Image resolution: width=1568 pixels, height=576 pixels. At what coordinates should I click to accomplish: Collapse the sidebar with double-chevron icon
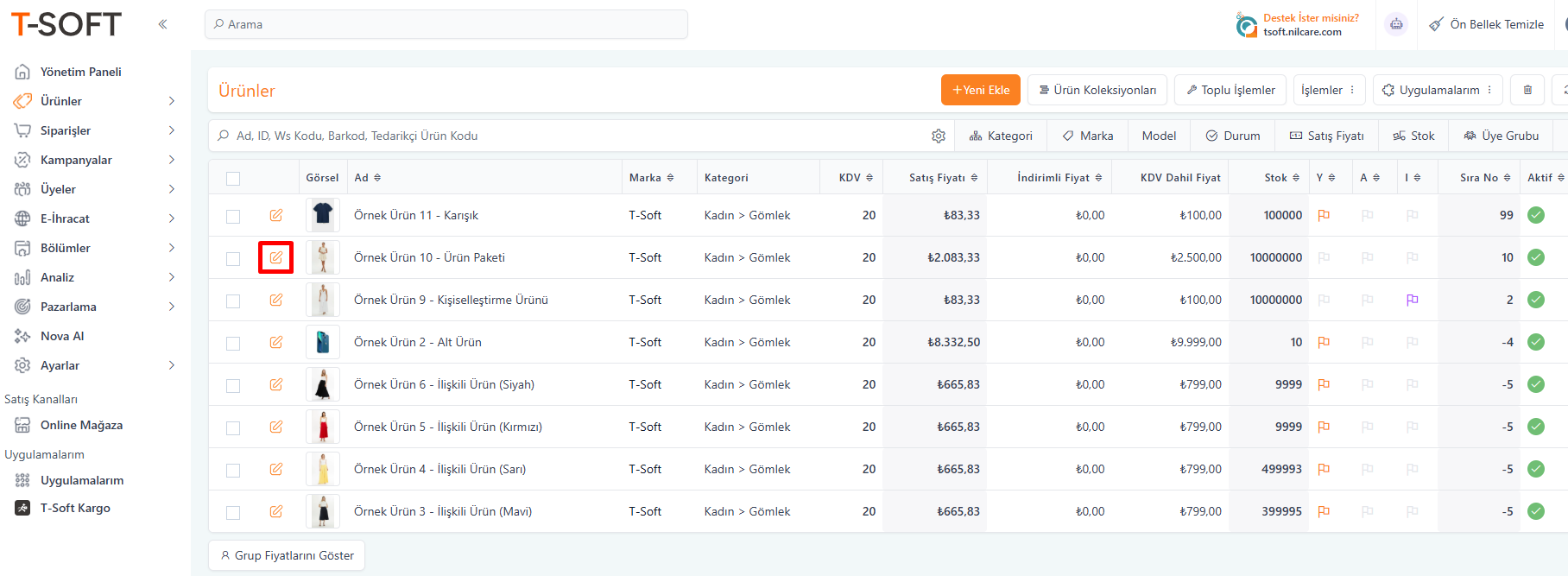click(162, 24)
